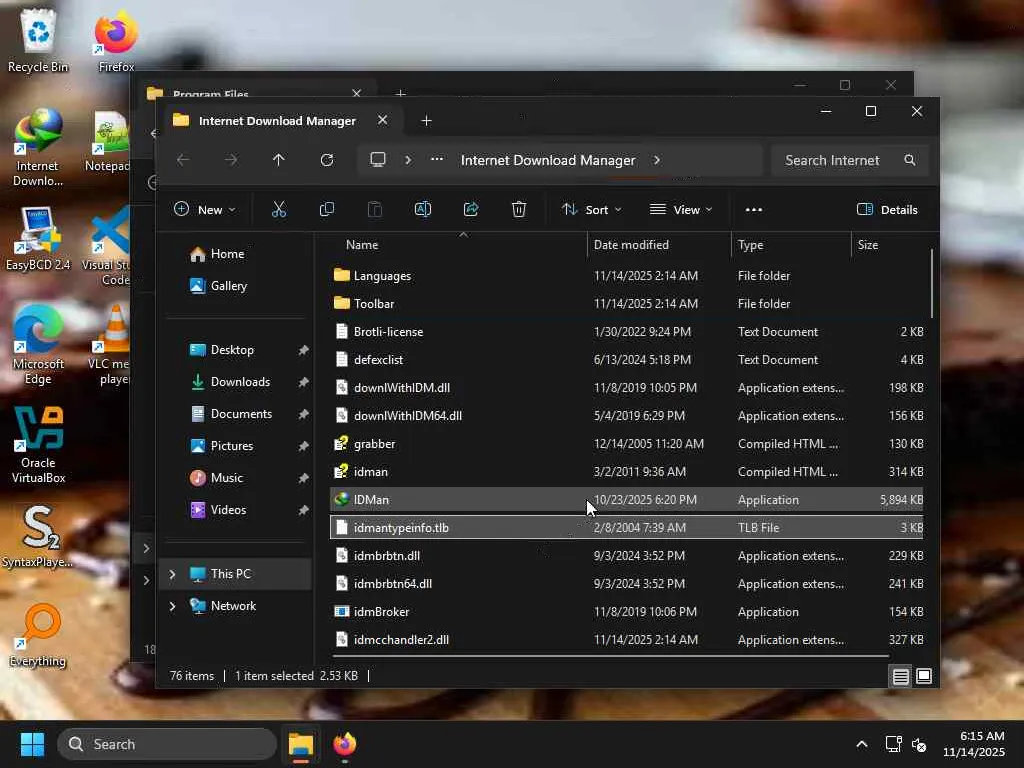Unpin Videos from quick access
The image size is (1024, 768).
click(x=303, y=510)
